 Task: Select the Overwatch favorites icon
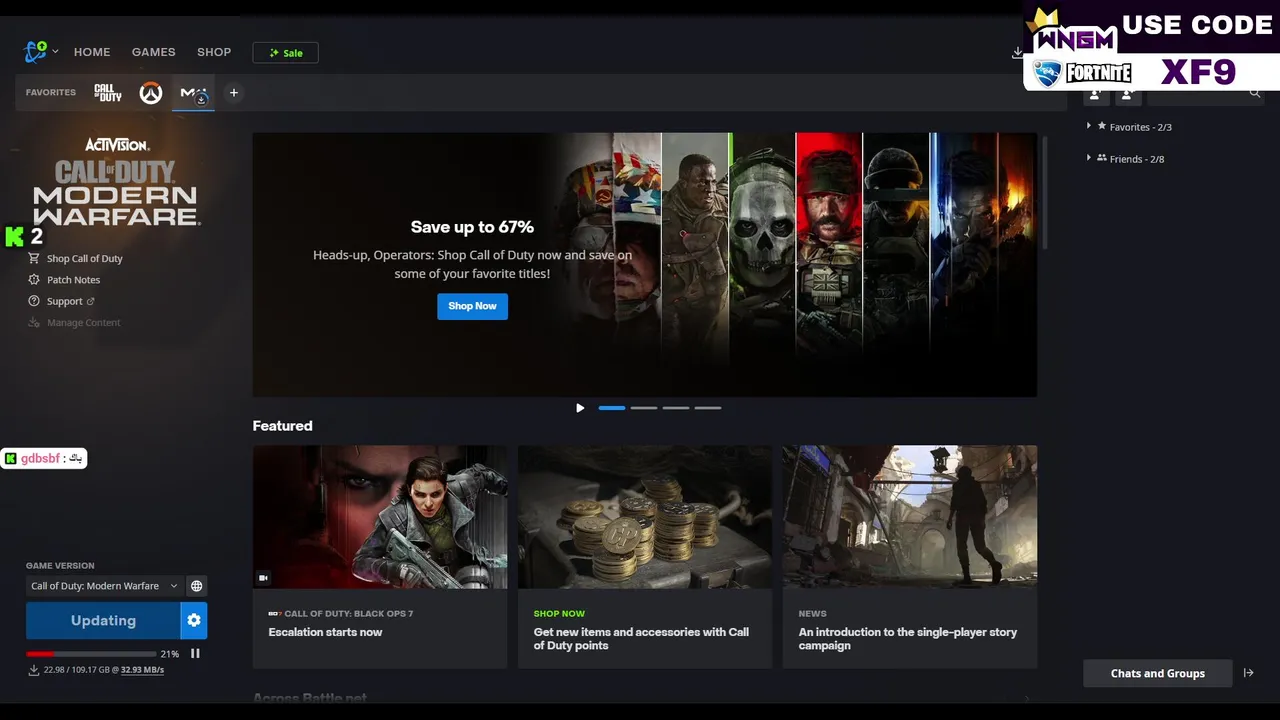(151, 93)
